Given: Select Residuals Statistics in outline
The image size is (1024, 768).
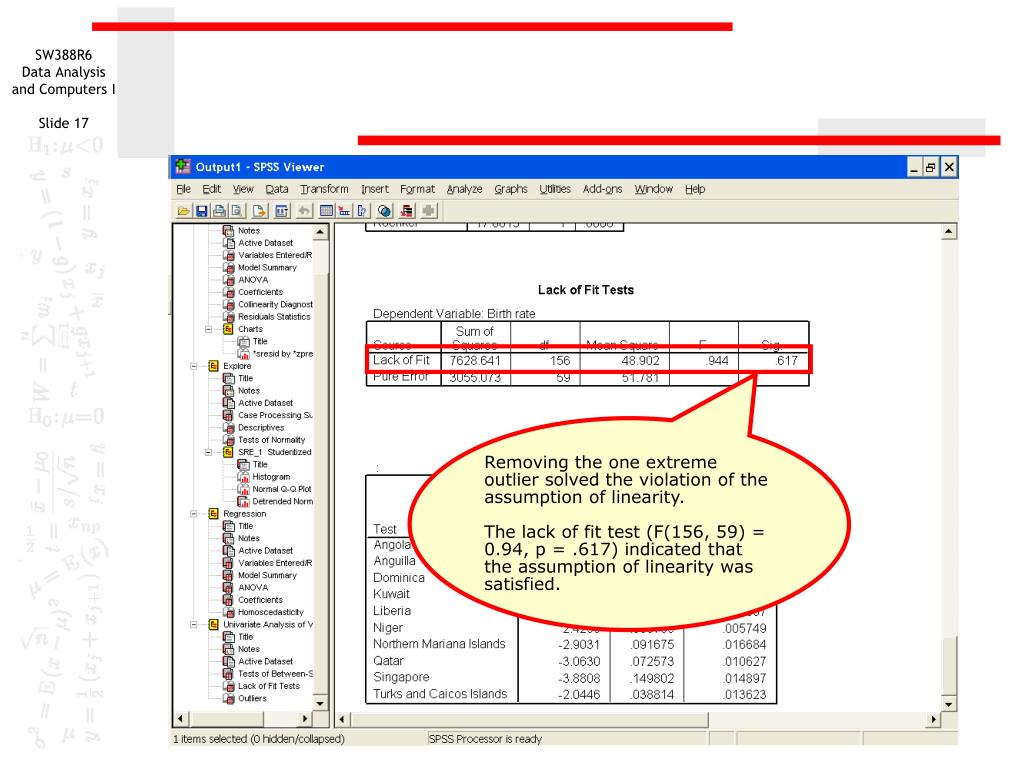Looking at the screenshot, I should (x=274, y=317).
